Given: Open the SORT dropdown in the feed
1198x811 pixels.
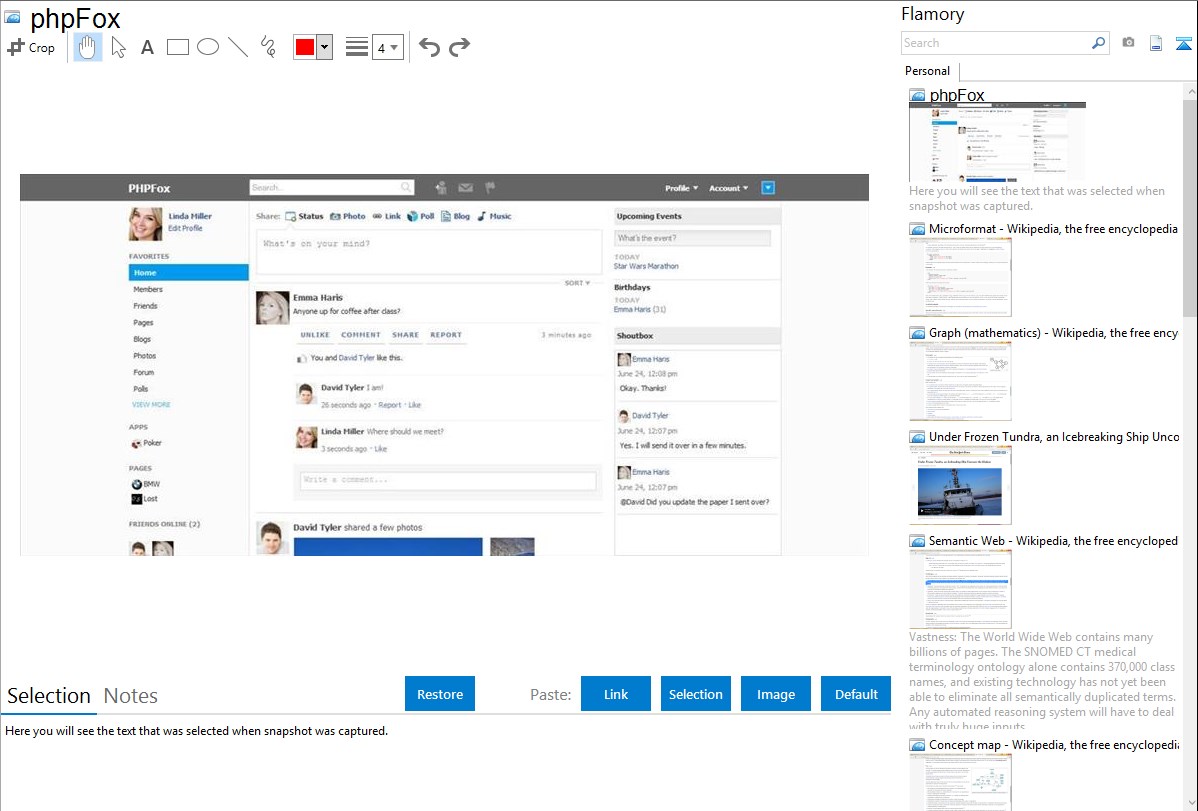Looking at the screenshot, I should pos(578,283).
